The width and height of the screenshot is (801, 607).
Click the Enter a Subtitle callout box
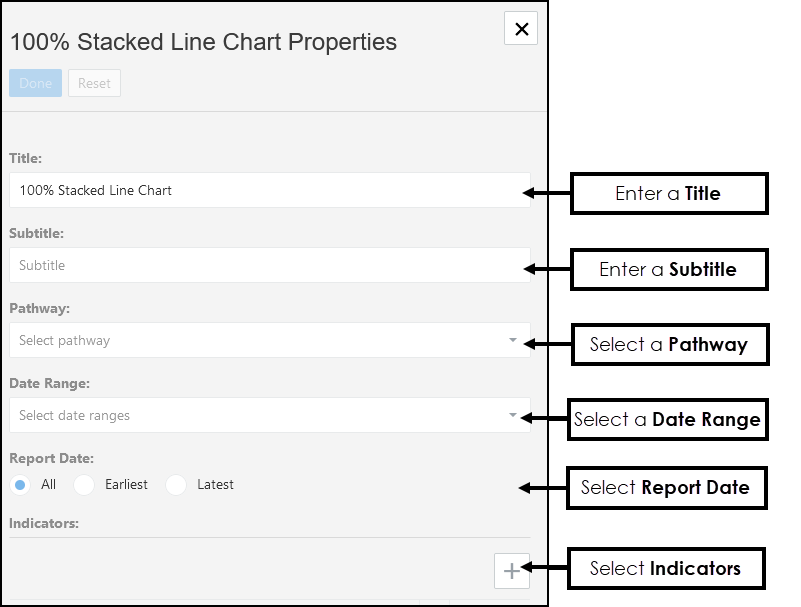click(668, 270)
